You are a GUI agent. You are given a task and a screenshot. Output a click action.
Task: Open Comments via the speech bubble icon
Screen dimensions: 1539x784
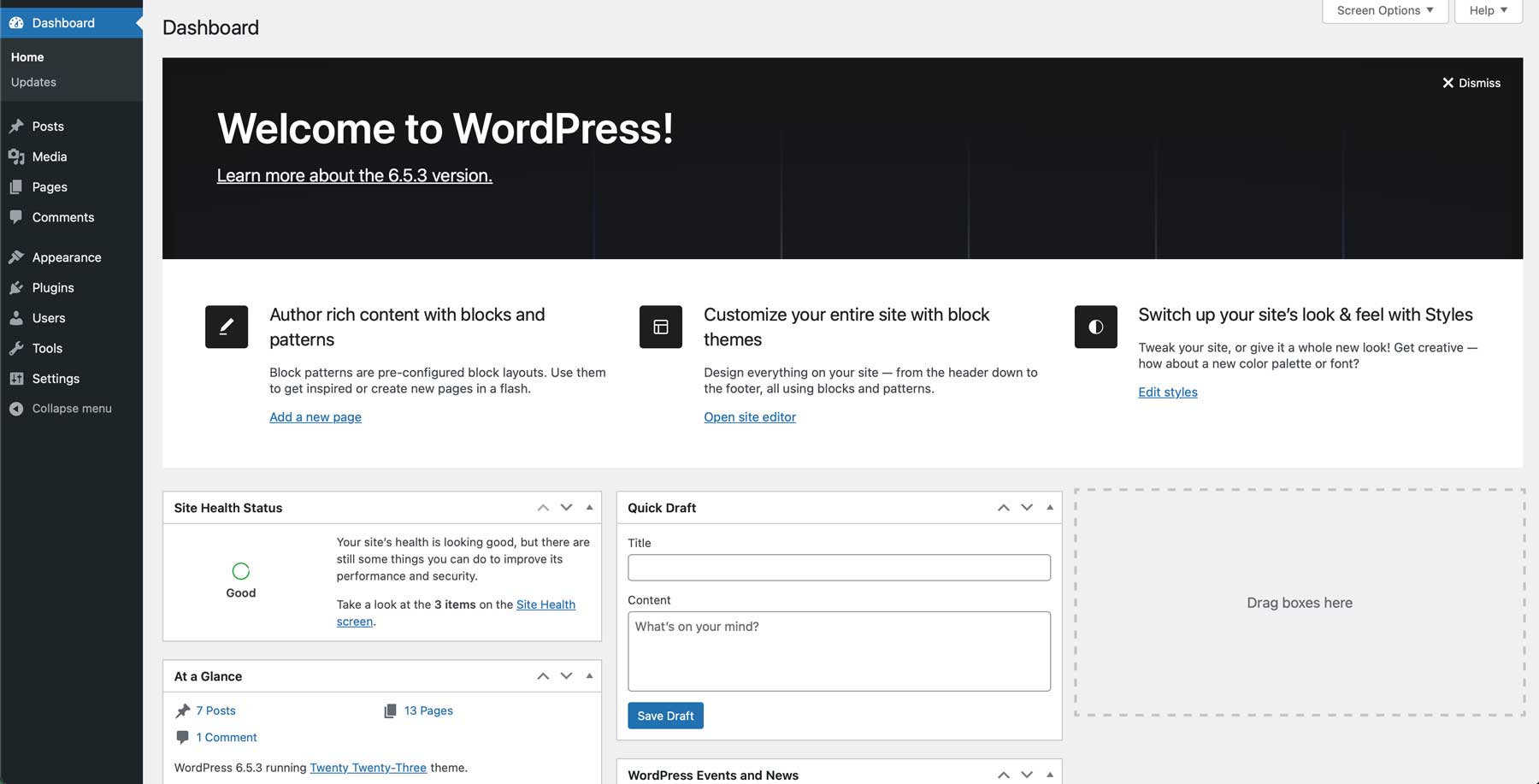[18, 216]
